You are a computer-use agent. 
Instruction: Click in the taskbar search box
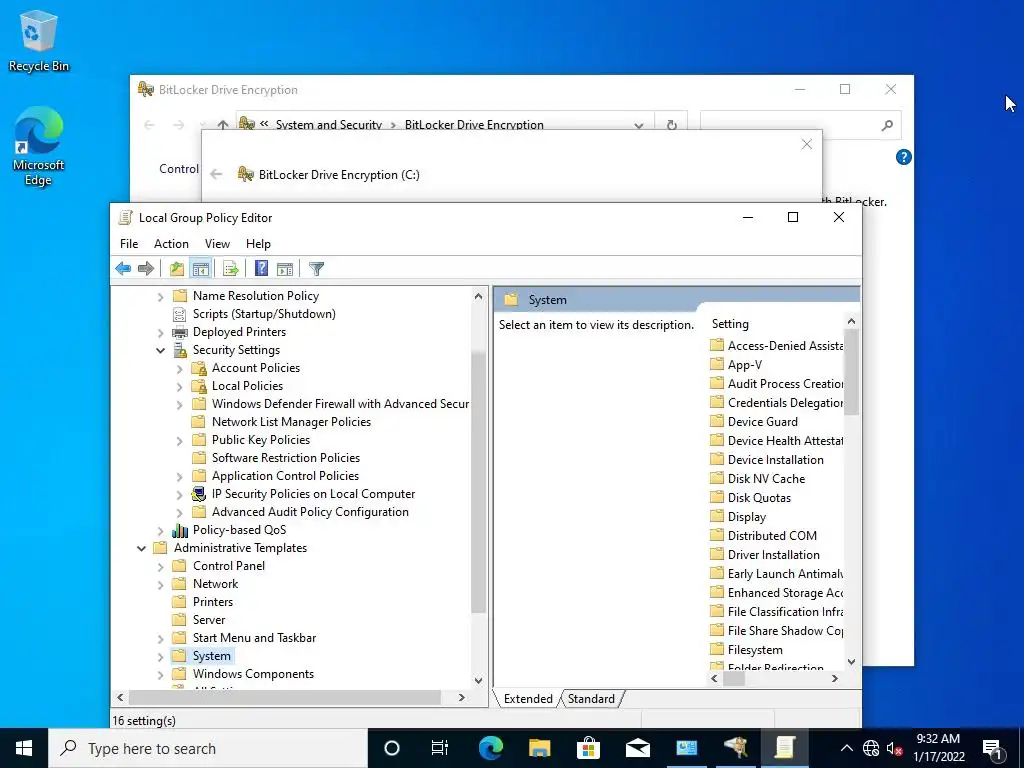click(x=208, y=748)
